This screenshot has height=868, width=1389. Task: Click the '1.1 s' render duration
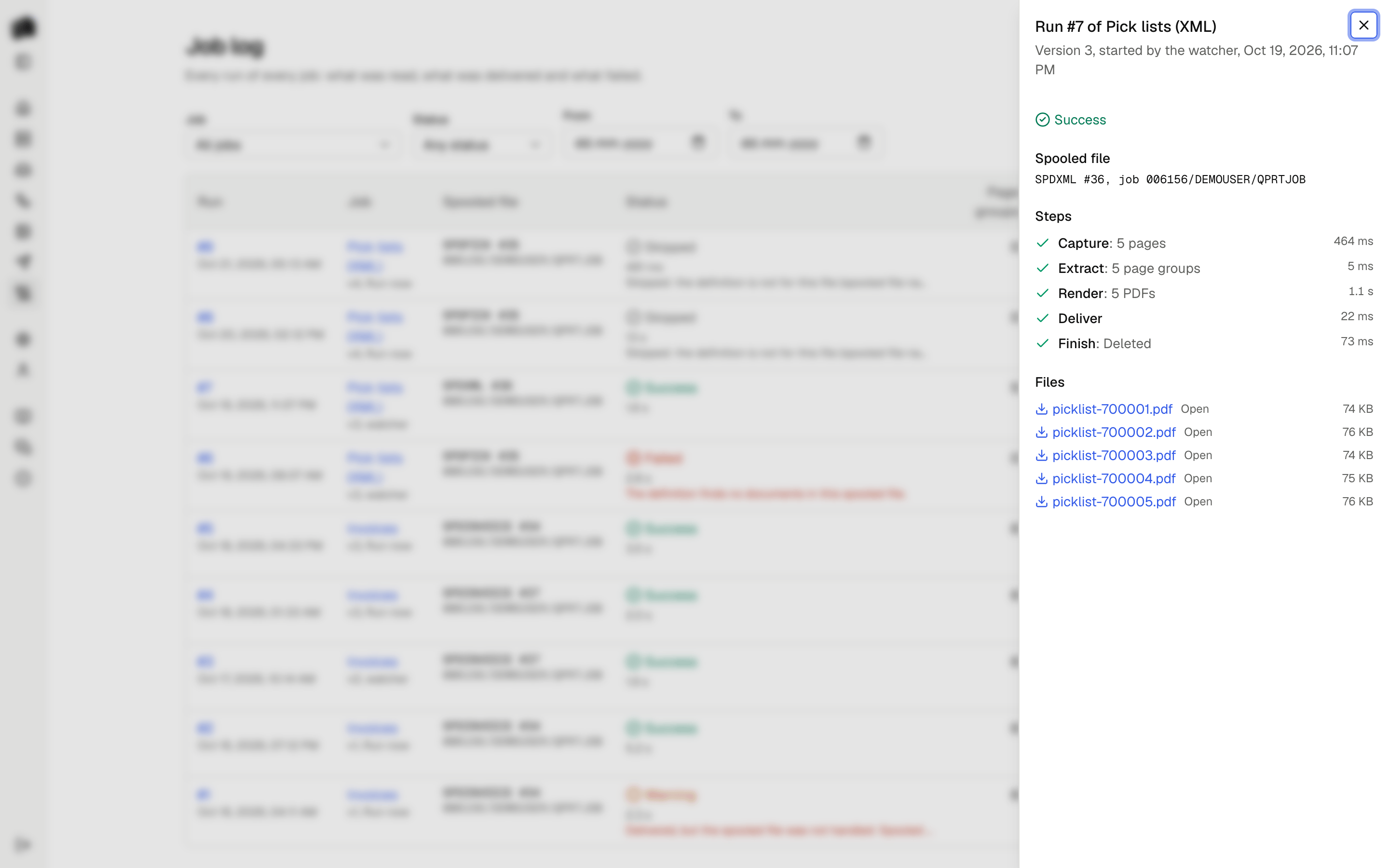pos(1360,291)
